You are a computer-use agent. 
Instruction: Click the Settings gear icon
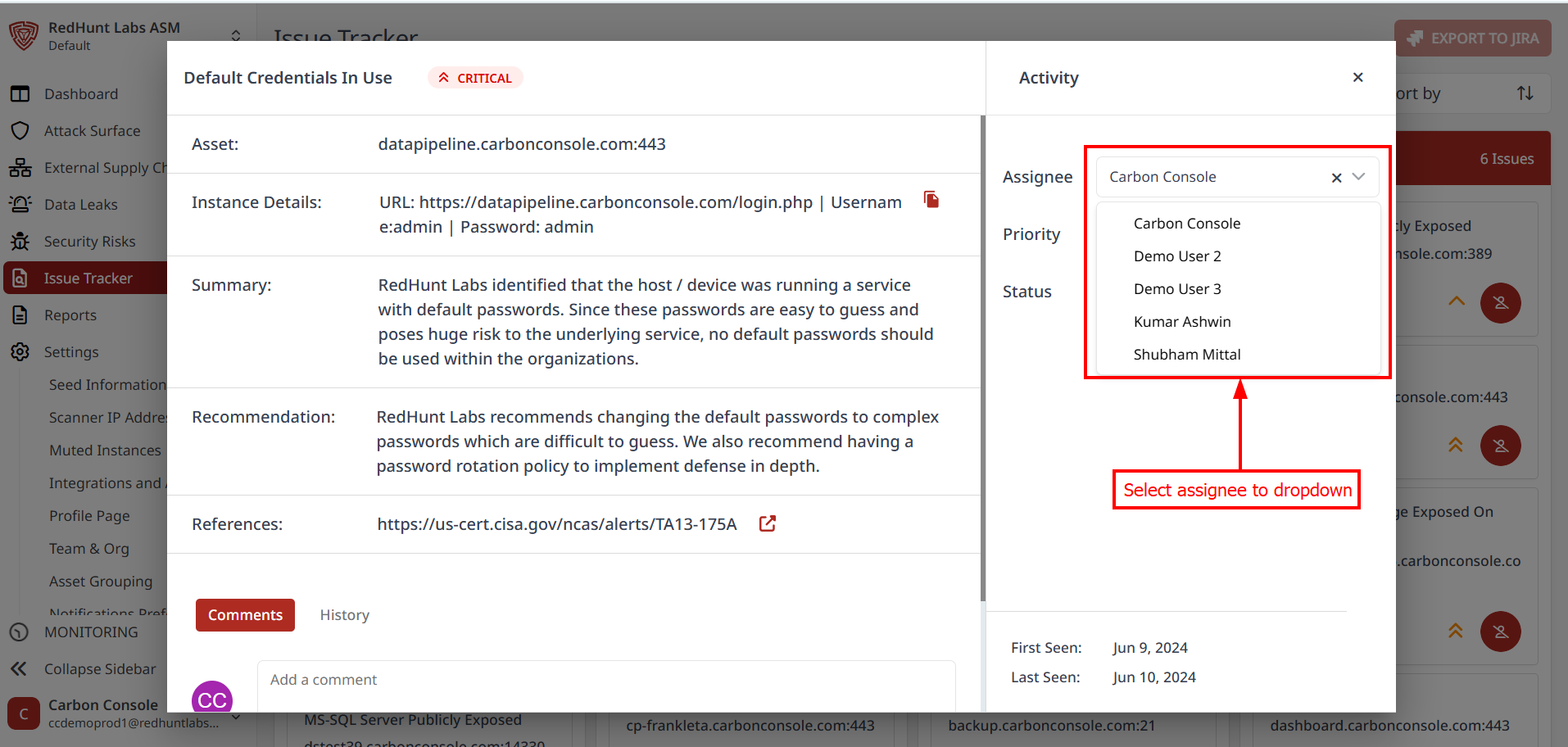point(20,352)
